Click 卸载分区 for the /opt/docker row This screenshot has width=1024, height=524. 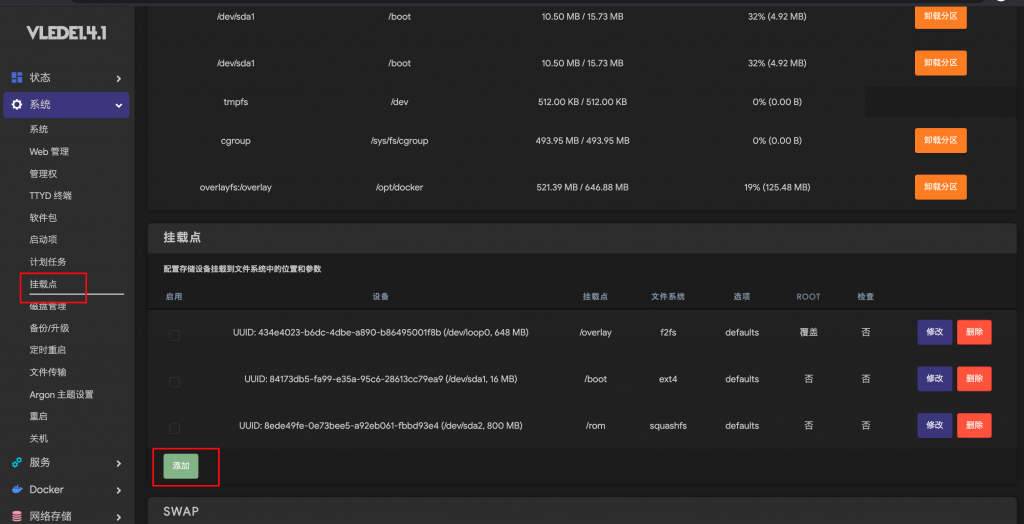pos(940,187)
